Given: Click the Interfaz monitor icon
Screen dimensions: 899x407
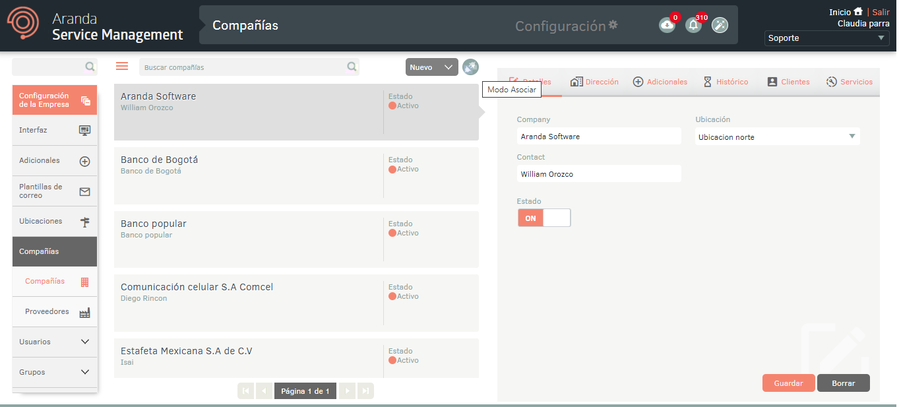Looking at the screenshot, I should pyautogui.click(x=84, y=130).
